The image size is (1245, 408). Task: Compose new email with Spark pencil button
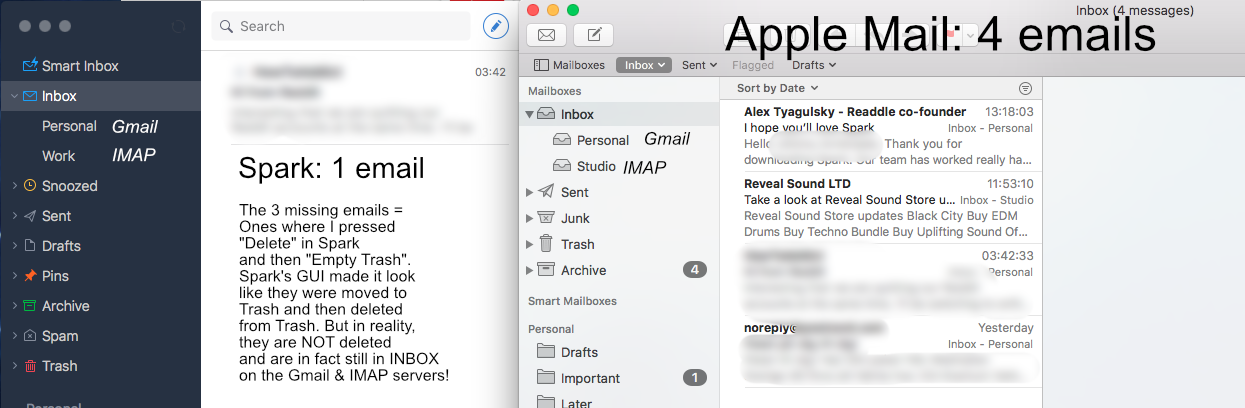495,26
